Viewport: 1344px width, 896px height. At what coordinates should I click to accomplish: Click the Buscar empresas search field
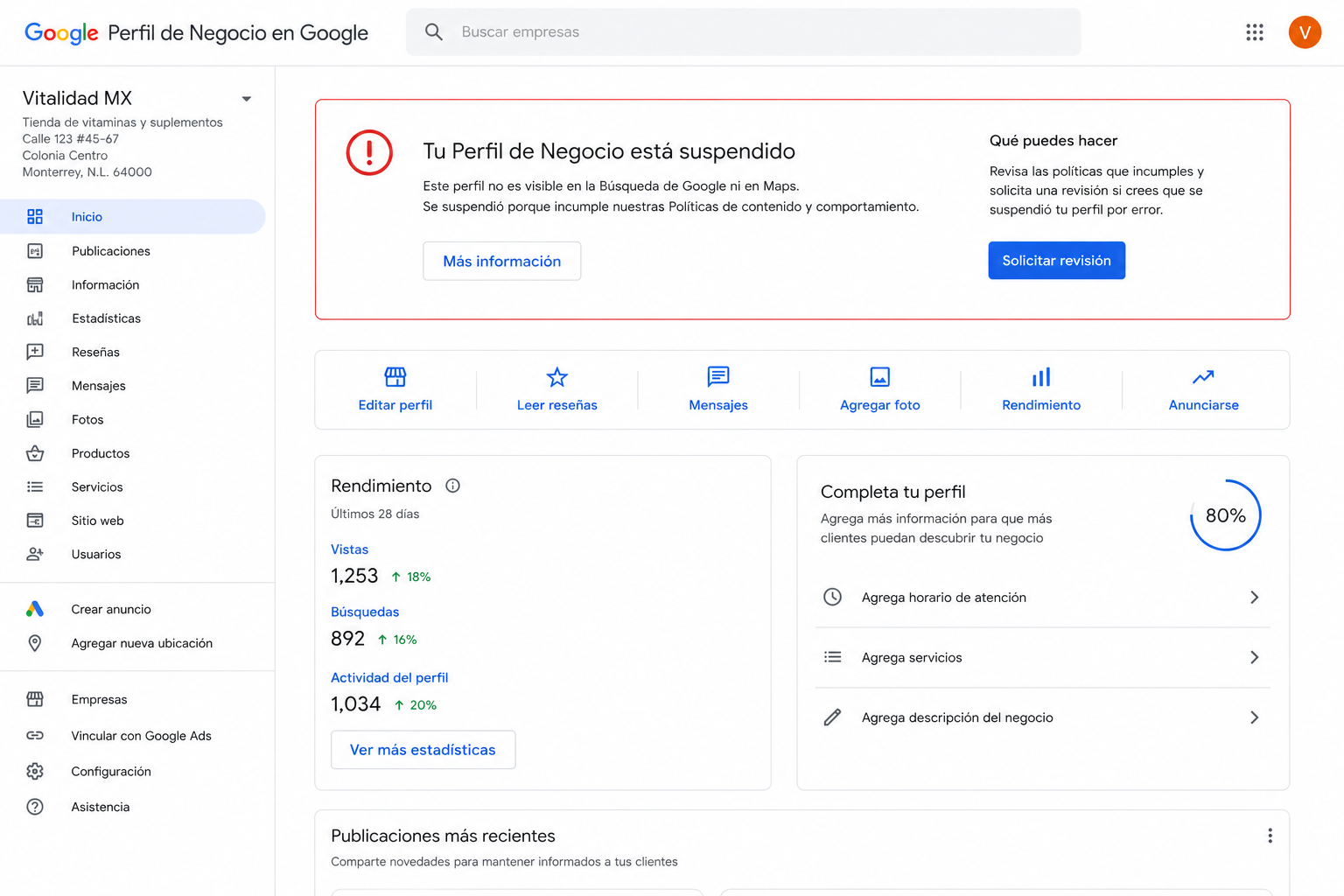point(744,32)
